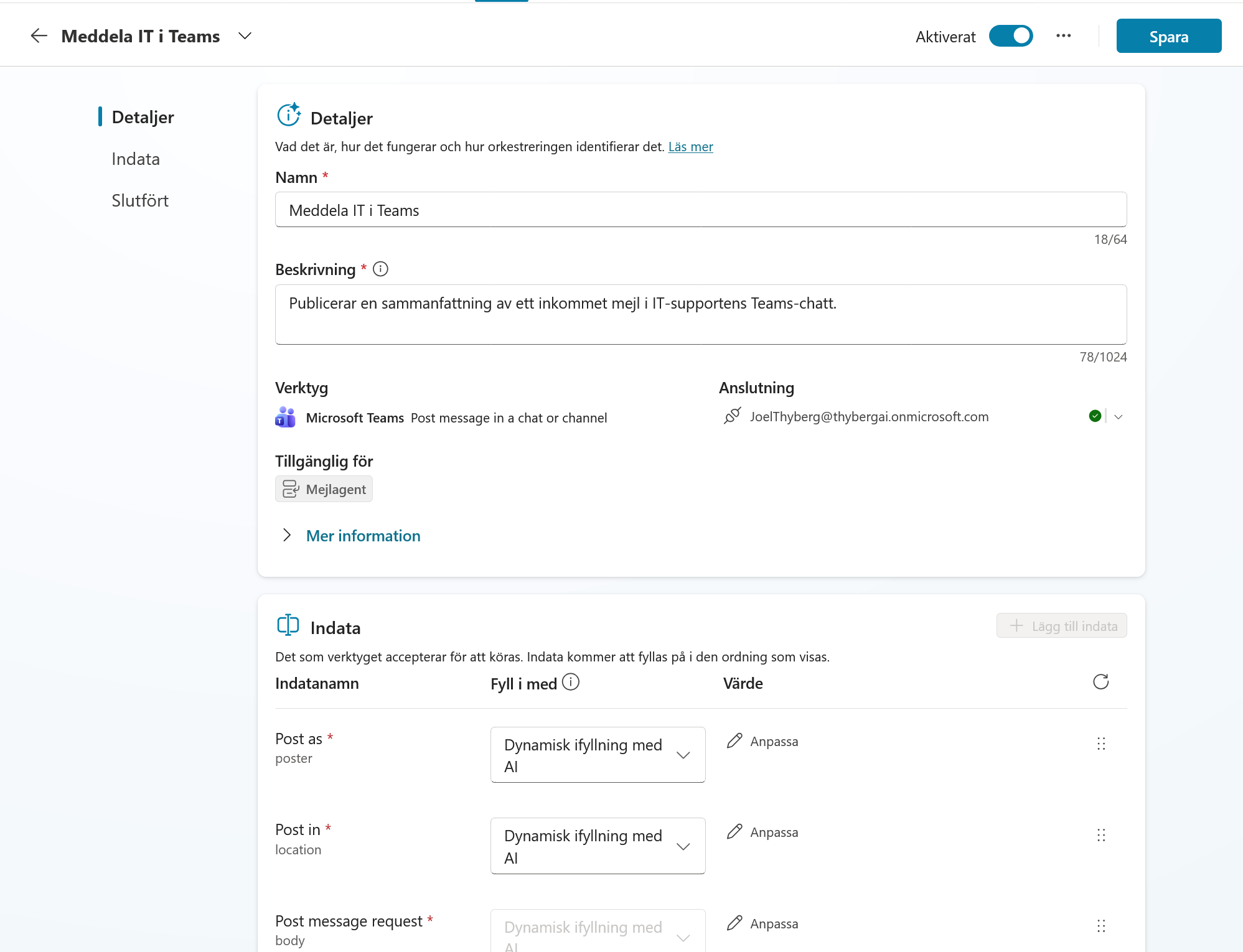The height and width of the screenshot is (952, 1243).
Task: Click the Indata section header icon
Action: 288,625
